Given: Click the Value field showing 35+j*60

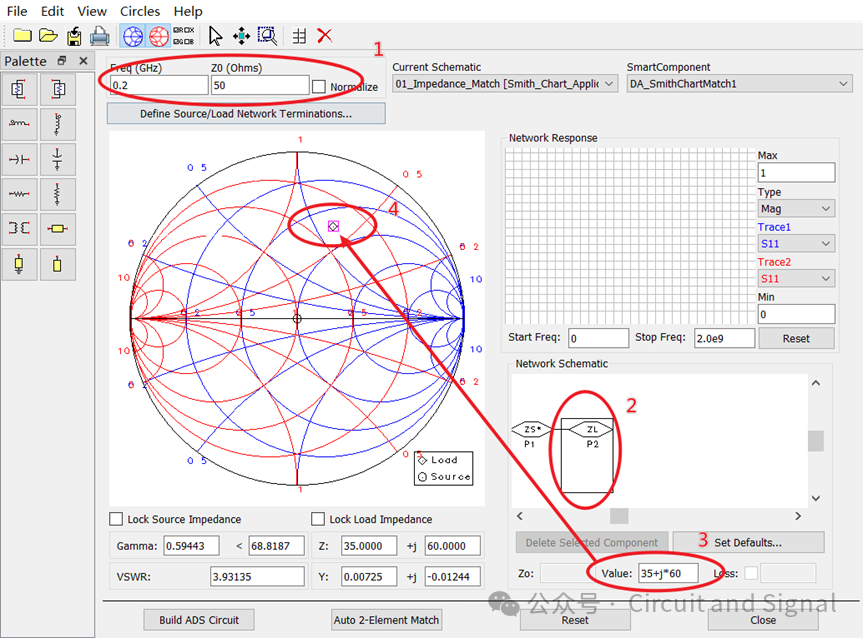Looking at the screenshot, I should point(668,574).
